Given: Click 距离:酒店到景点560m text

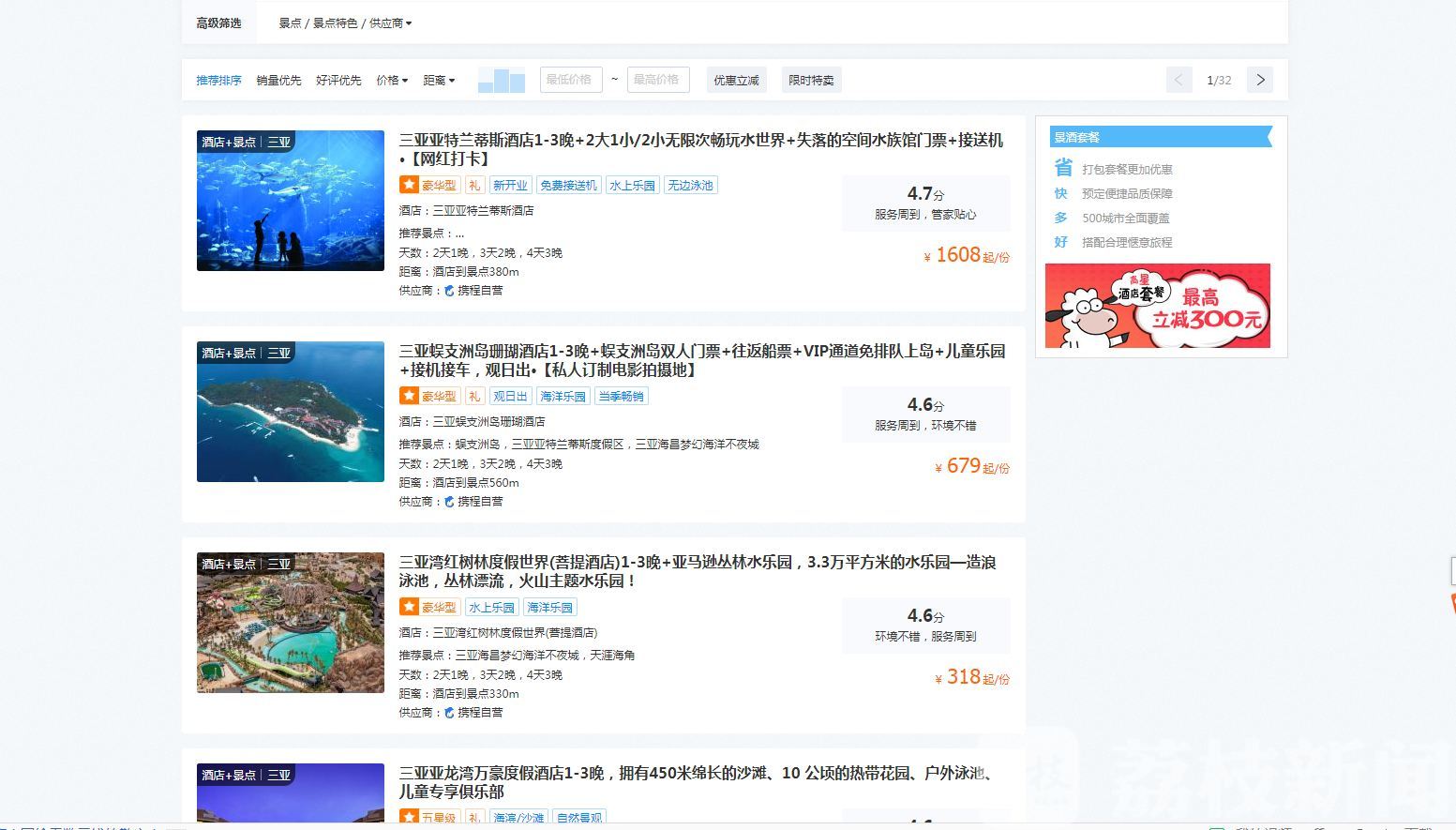Looking at the screenshot, I should [x=458, y=483].
